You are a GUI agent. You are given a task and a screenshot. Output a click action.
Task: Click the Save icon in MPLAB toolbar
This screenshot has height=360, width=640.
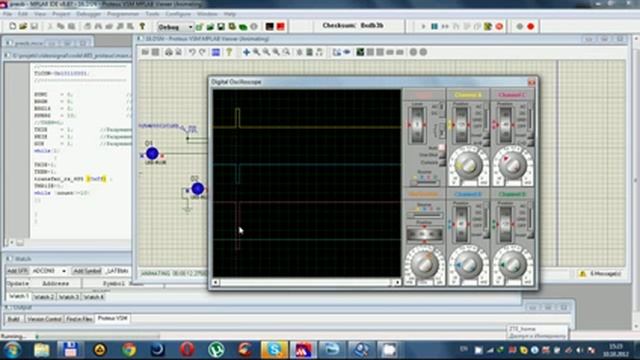(34, 26)
